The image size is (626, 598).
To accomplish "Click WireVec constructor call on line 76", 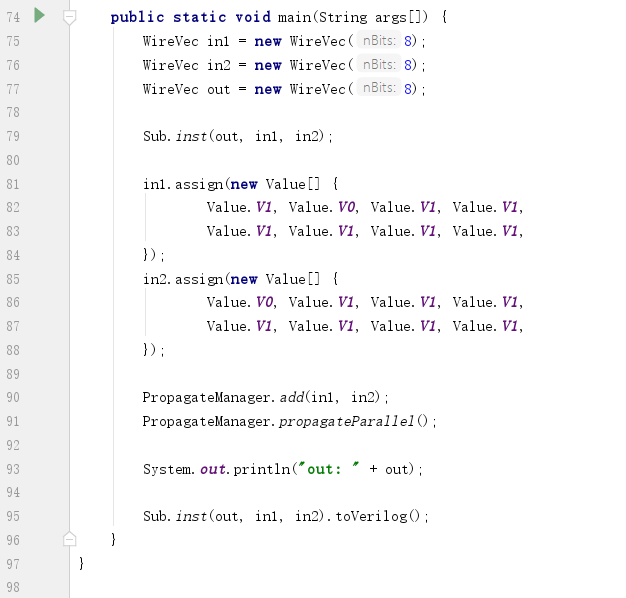I will point(318,65).
